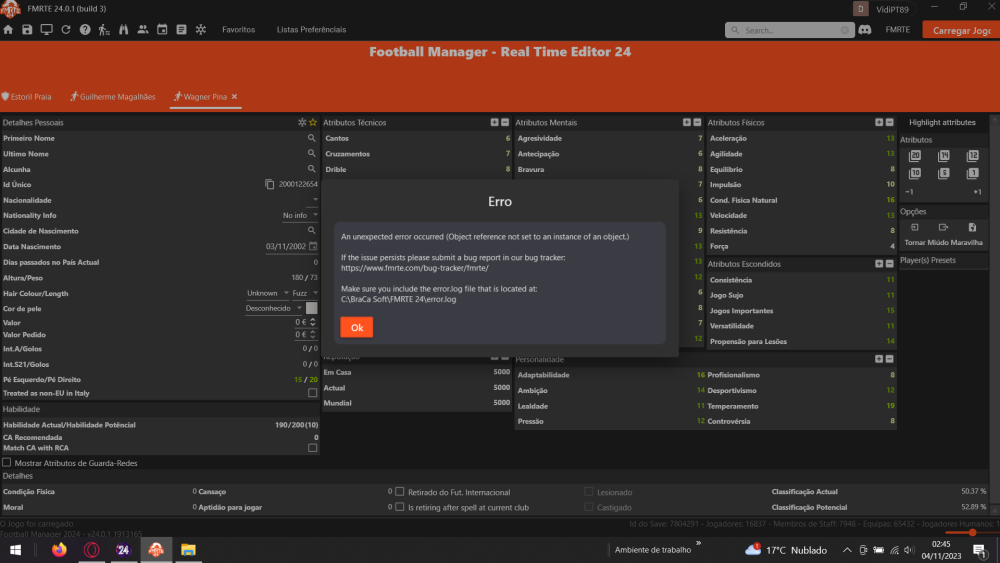Image resolution: width=1000 pixels, height=563 pixels.
Task: Click the import icon under Opções
Action: point(915,227)
